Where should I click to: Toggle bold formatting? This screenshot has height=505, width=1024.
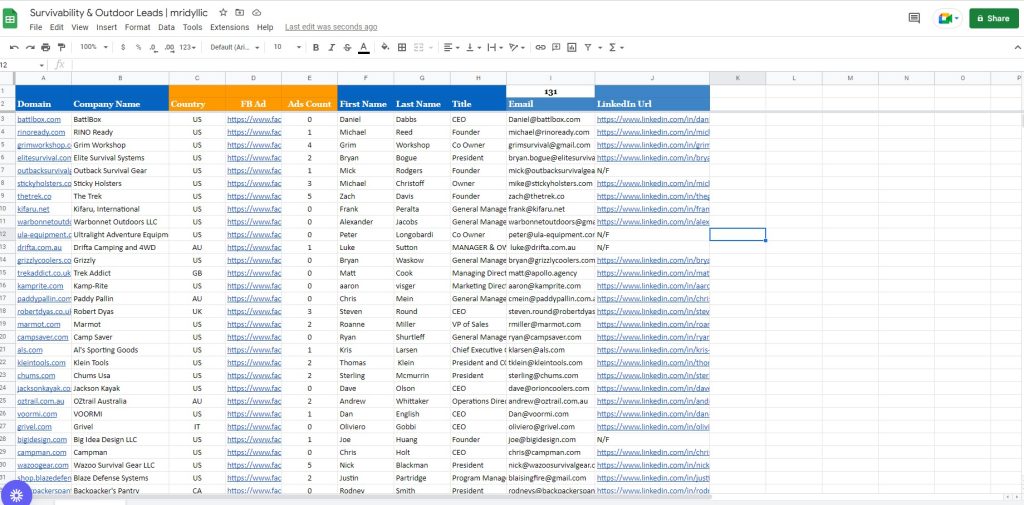point(316,47)
